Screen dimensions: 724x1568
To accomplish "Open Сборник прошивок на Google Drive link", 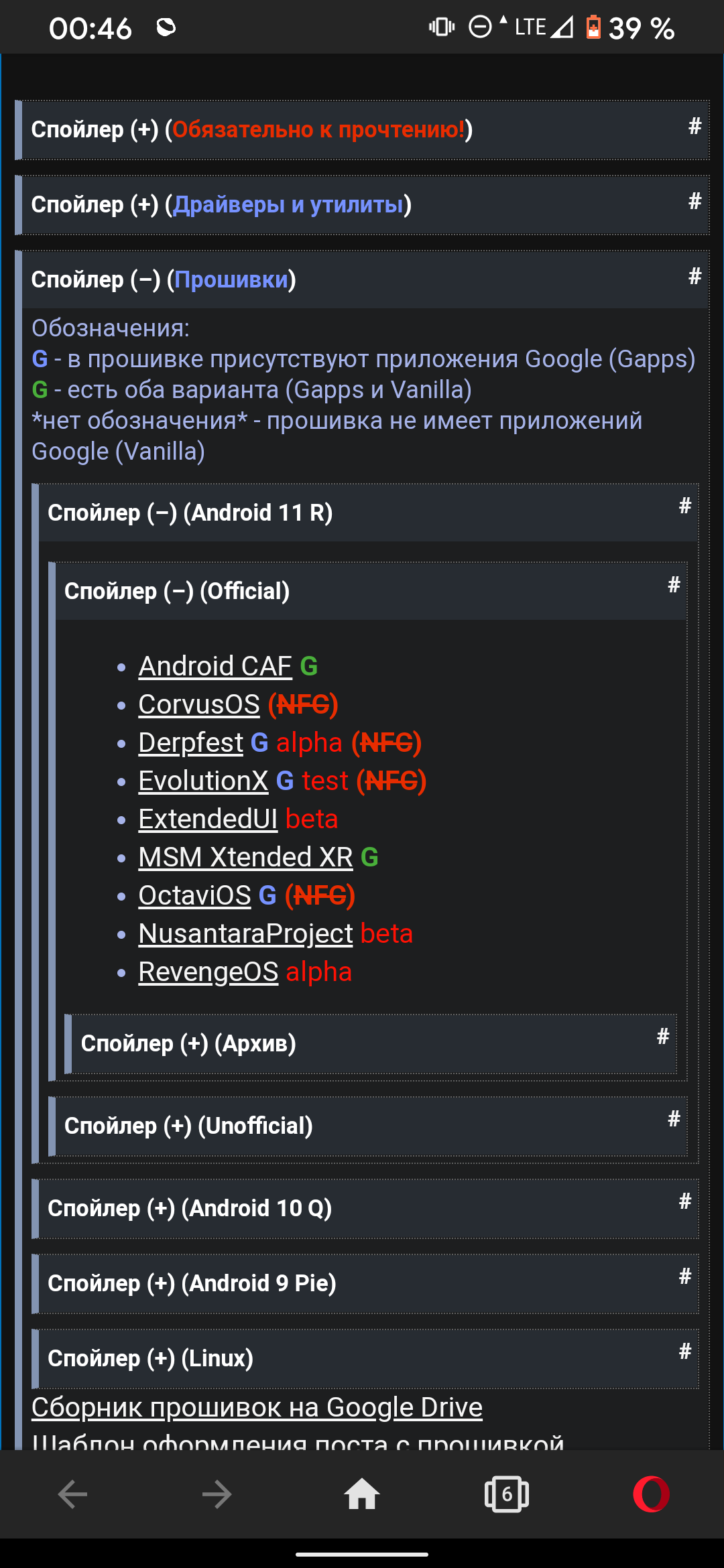I will pyautogui.click(x=257, y=1407).
